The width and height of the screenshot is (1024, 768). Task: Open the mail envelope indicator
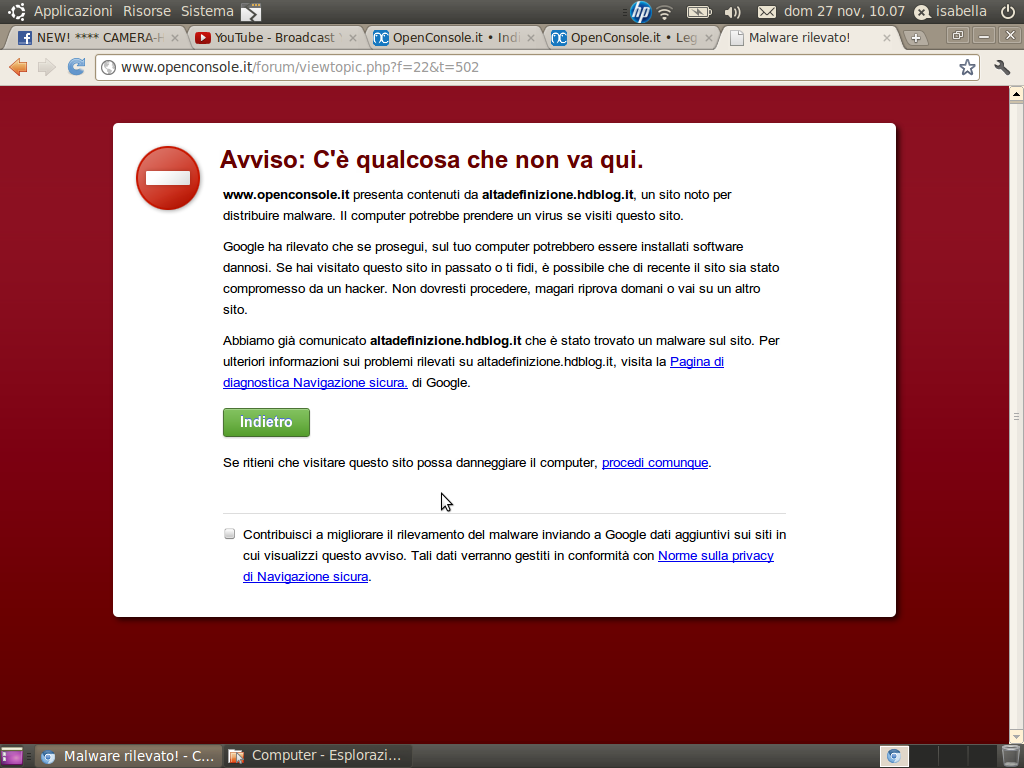coord(767,12)
